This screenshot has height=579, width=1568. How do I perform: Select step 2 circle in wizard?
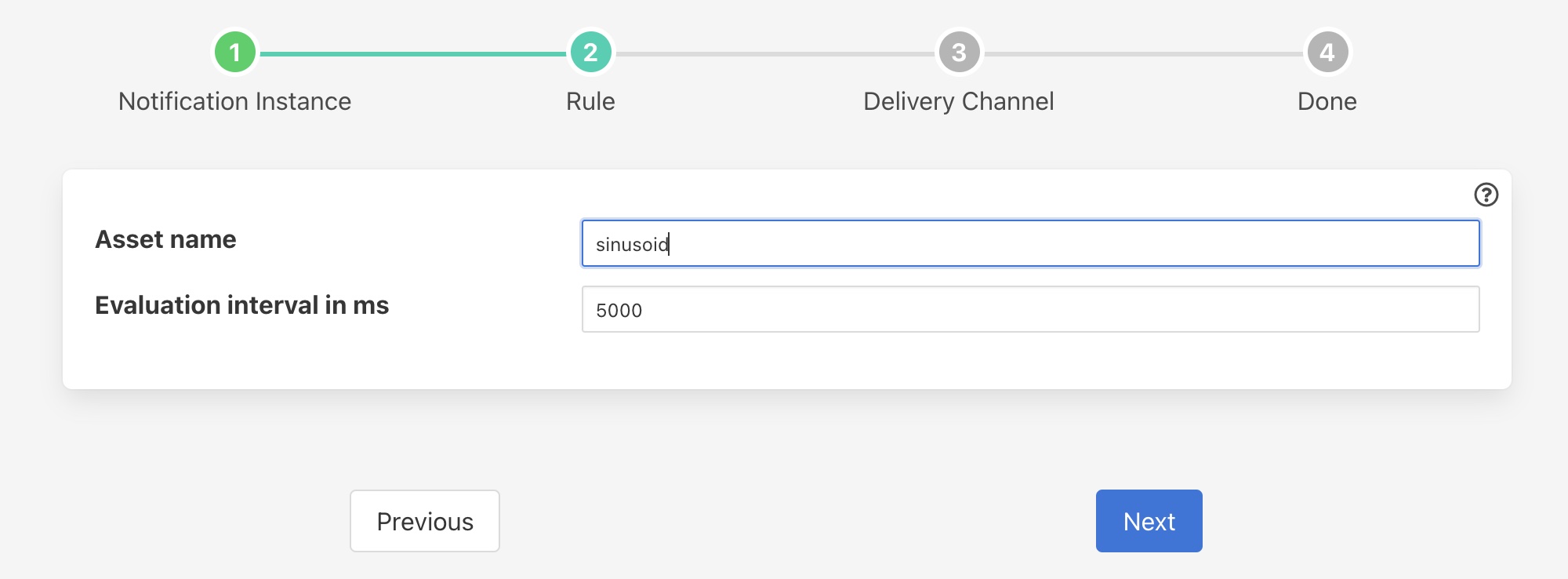[590, 53]
